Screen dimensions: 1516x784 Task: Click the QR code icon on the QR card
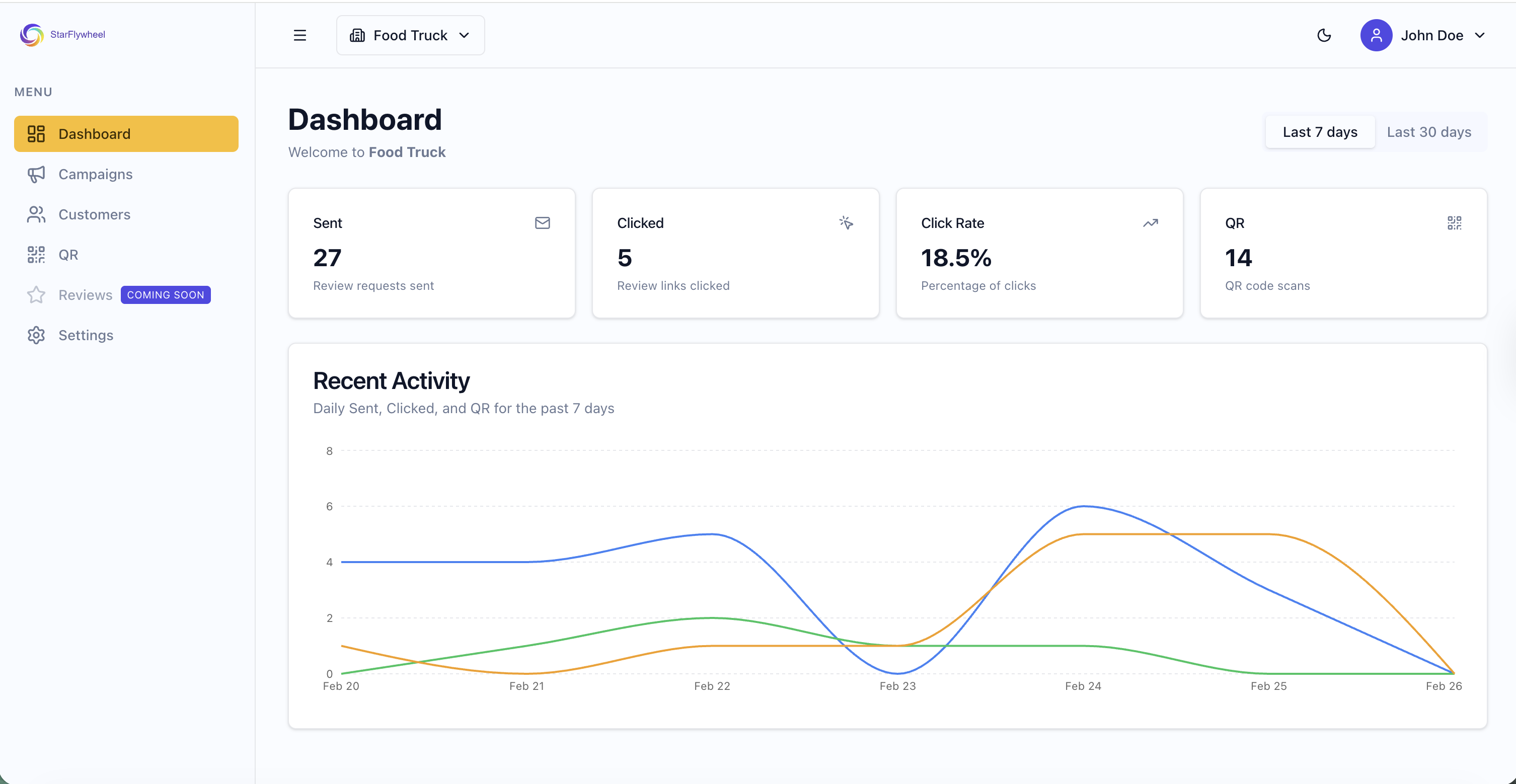(x=1454, y=222)
